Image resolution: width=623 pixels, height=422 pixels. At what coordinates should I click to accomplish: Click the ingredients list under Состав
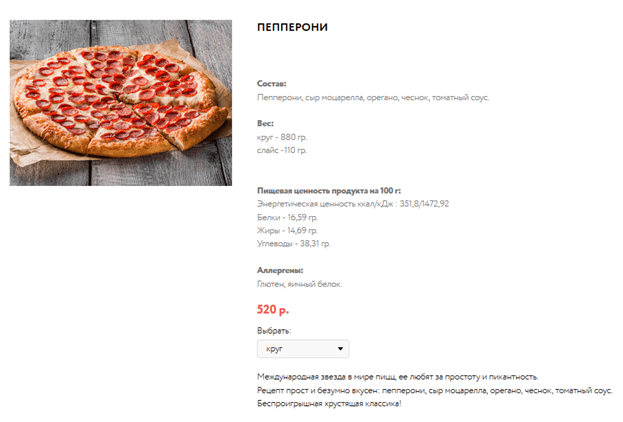pos(373,98)
